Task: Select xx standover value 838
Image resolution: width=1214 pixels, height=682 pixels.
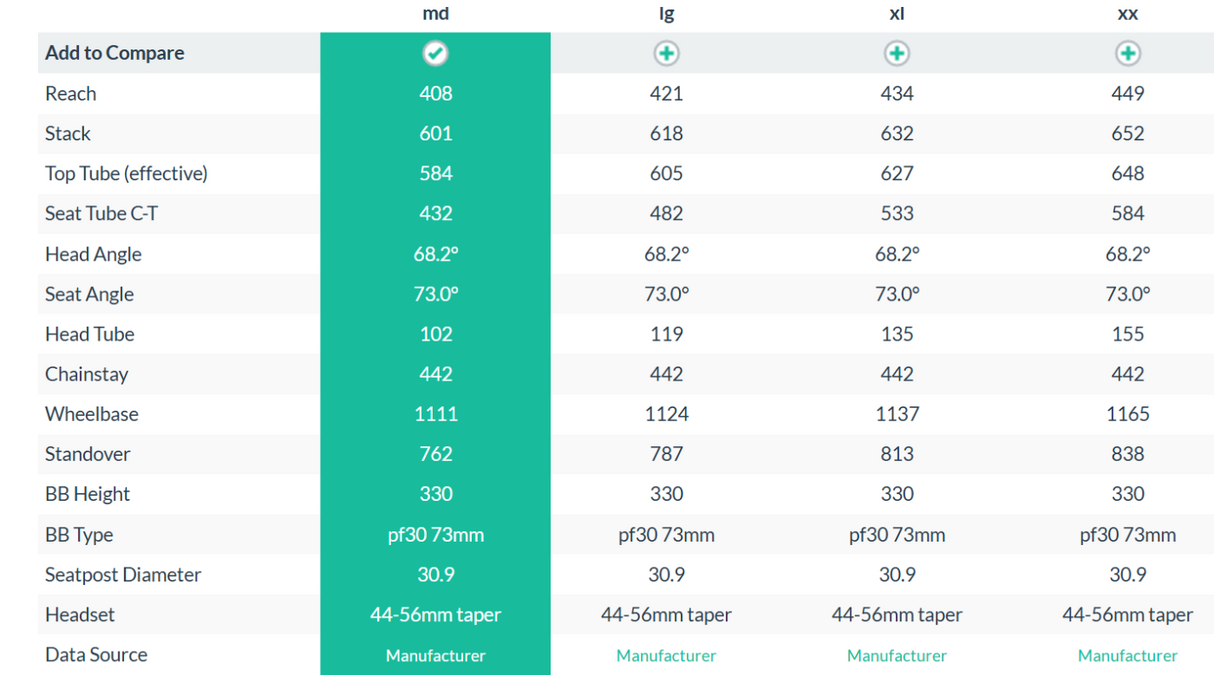Action: coord(1127,454)
